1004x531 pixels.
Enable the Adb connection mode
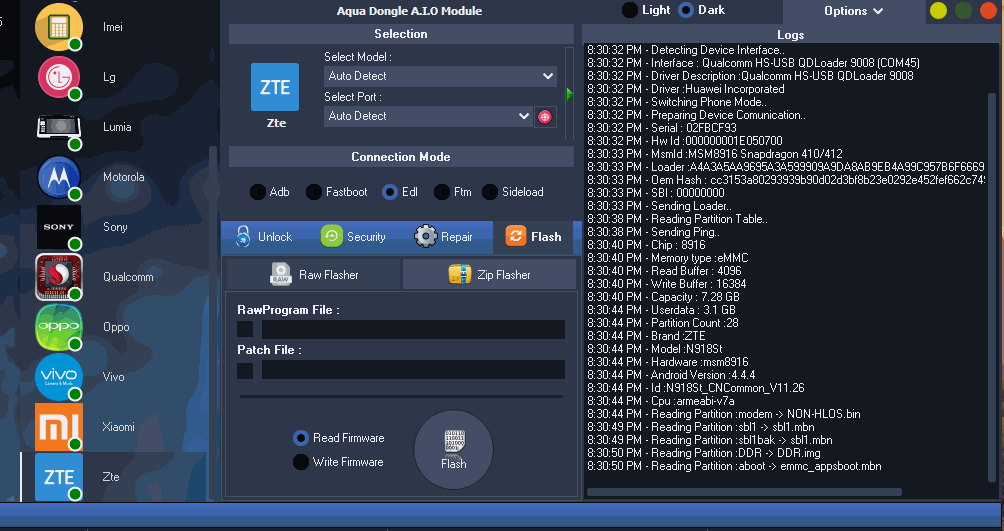[258, 192]
